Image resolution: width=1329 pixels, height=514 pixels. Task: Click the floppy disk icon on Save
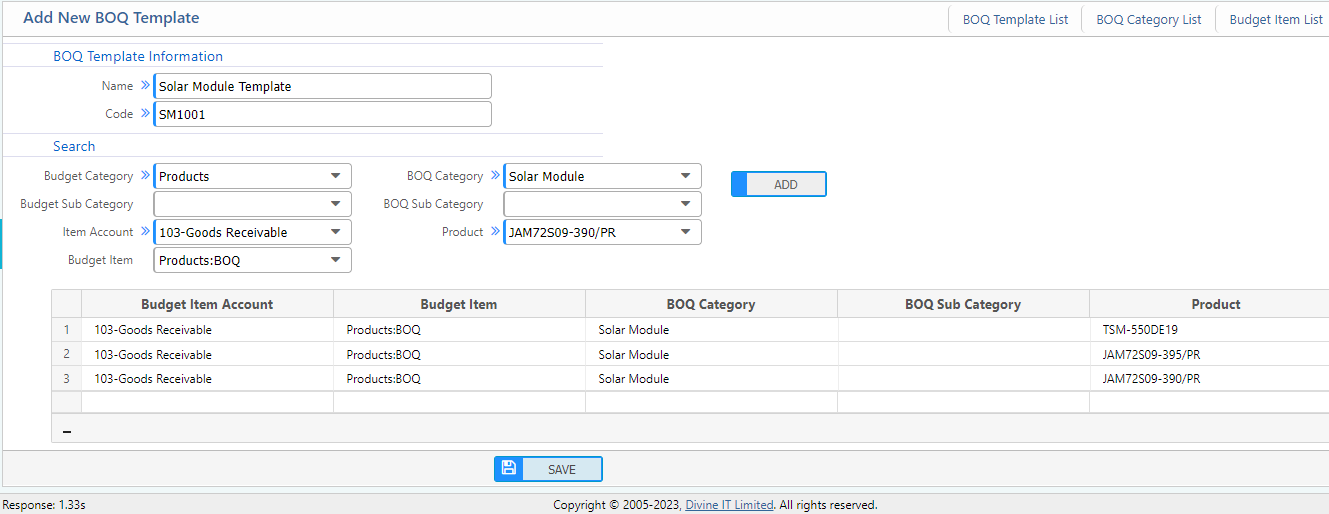(508, 469)
